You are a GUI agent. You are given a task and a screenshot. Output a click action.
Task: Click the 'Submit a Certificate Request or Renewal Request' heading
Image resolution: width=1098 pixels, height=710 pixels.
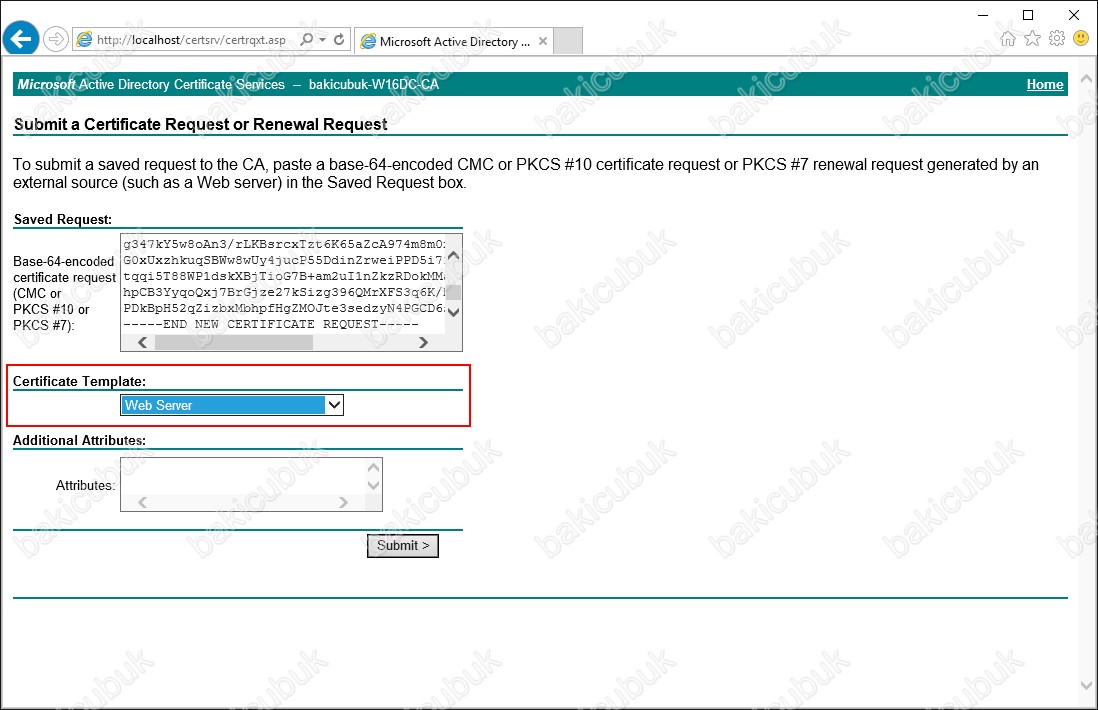(x=200, y=125)
